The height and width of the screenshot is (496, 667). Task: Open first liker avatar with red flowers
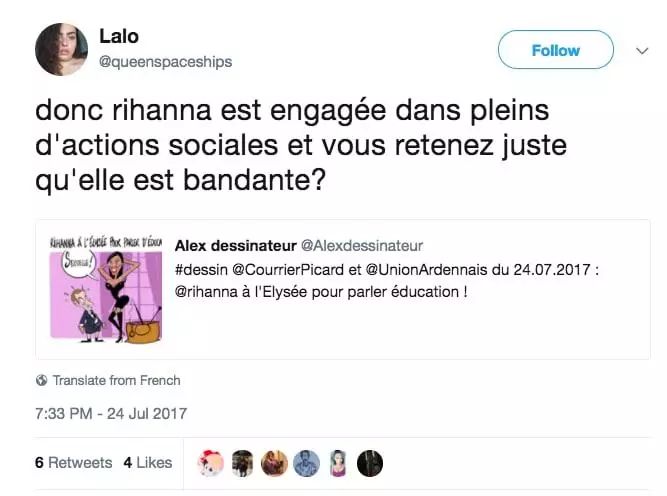click(211, 463)
